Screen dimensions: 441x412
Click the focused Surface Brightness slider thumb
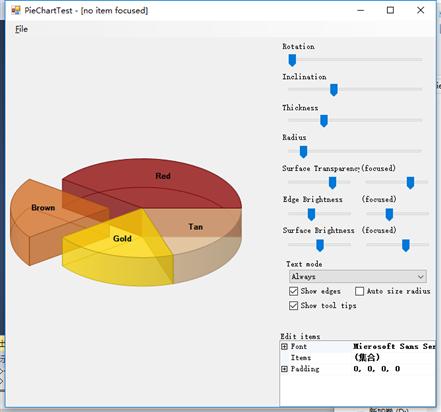tap(406, 246)
